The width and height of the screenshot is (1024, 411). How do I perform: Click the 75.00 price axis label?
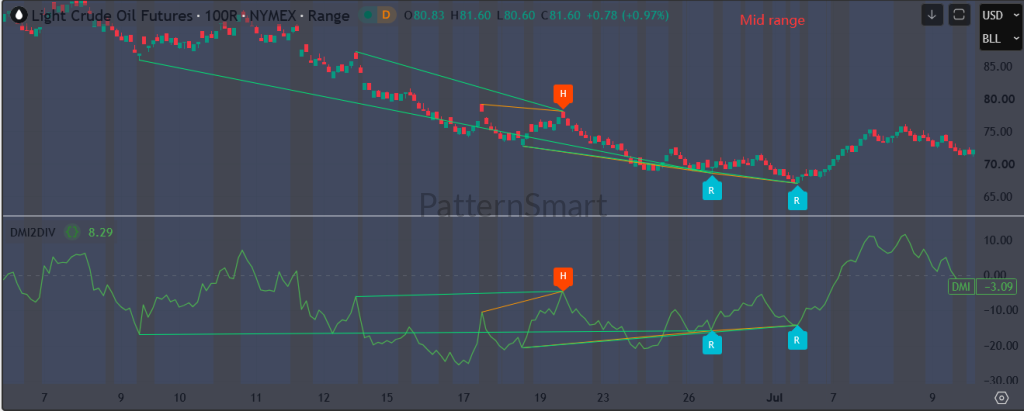[997, 131]
